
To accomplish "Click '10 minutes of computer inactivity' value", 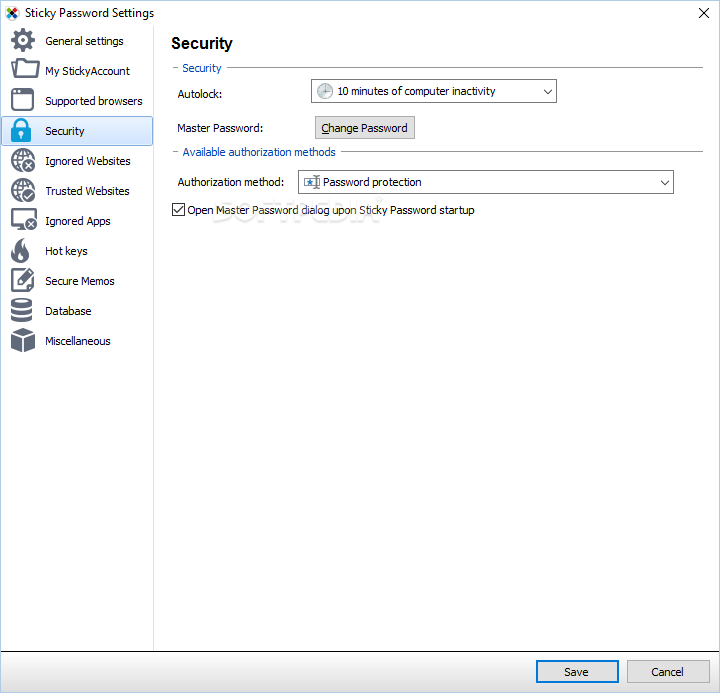I will tap(416, 91).
